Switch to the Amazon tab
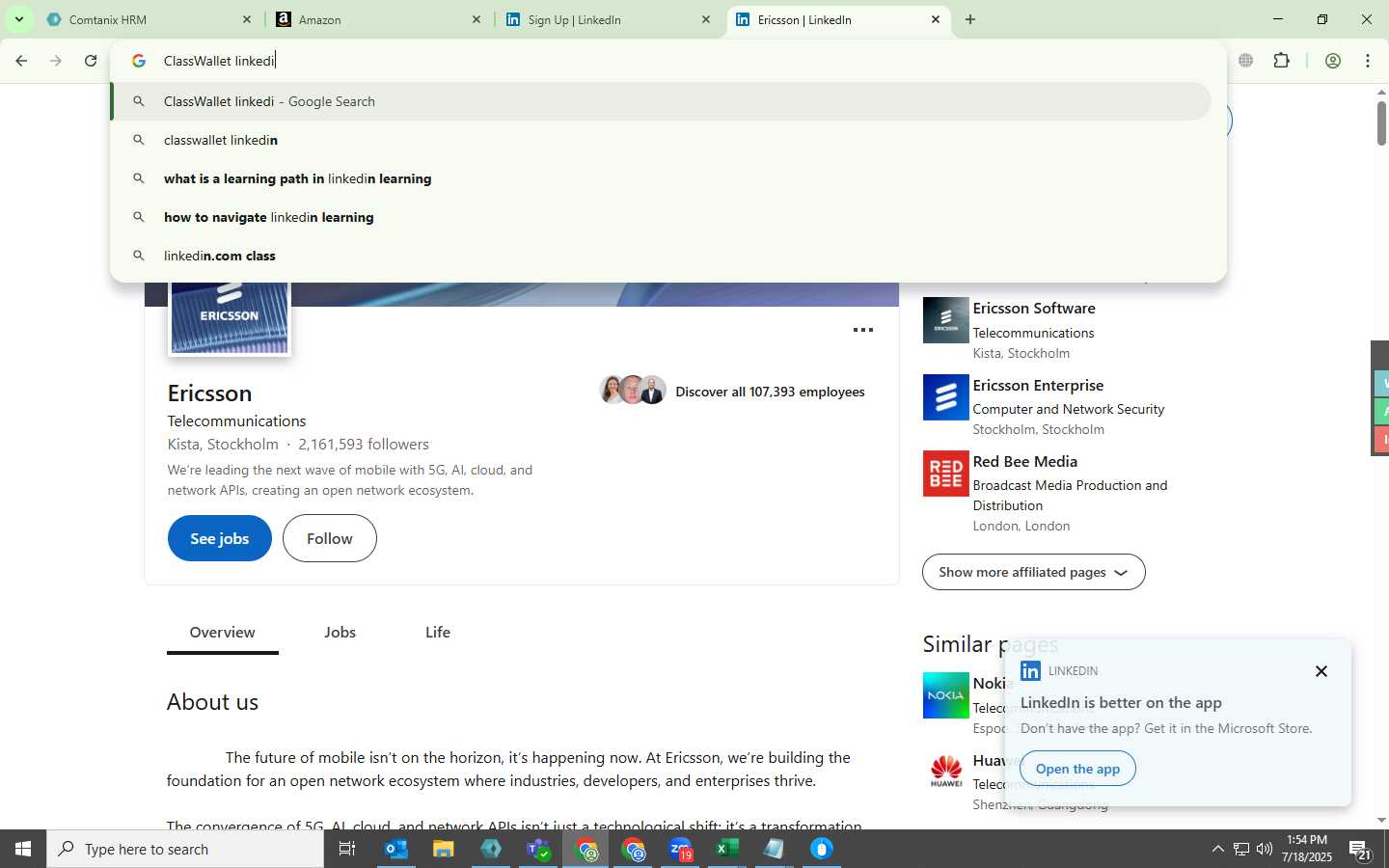1389x868 pixels. pyautogui.click(x=379, y=19)
